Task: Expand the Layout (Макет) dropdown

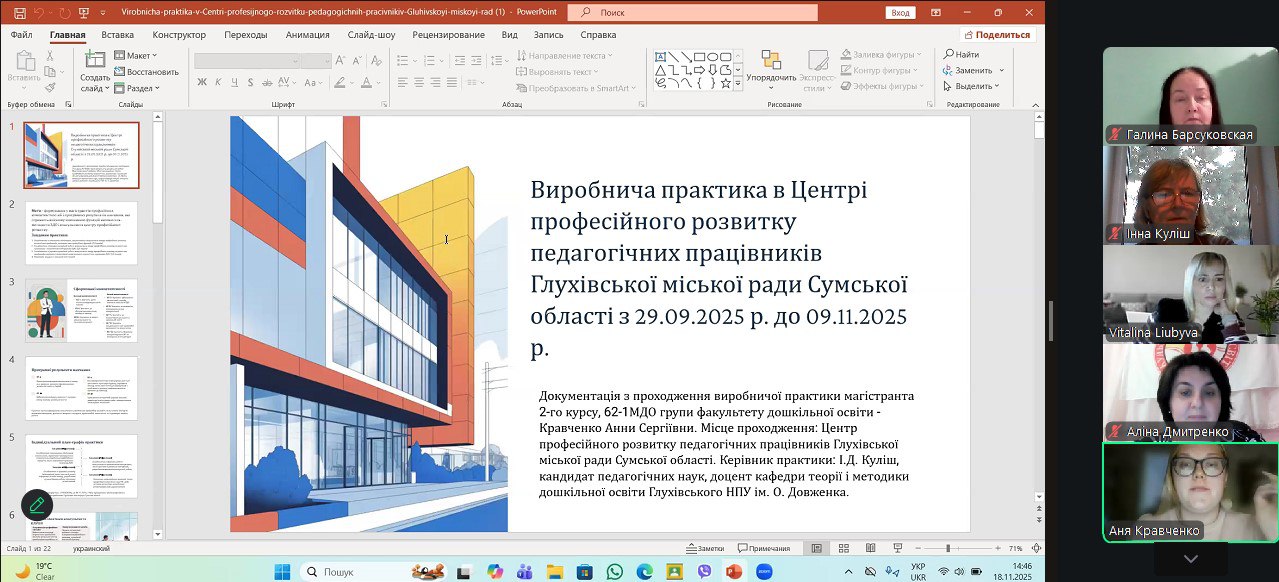Action: 137,56
